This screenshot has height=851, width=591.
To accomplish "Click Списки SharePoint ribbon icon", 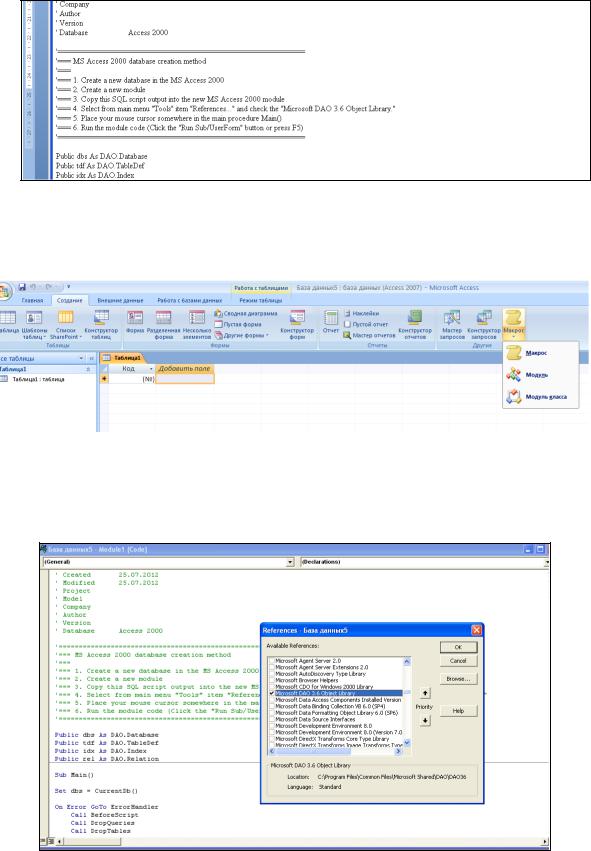I will coord(66,325).
